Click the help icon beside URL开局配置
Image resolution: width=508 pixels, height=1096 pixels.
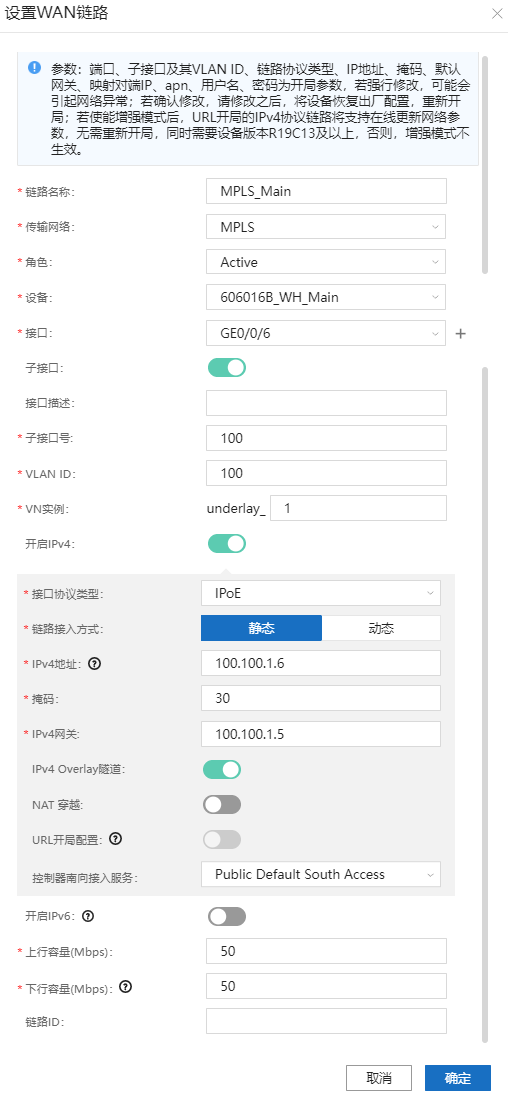pyautogui.click(x=116, y=838)
